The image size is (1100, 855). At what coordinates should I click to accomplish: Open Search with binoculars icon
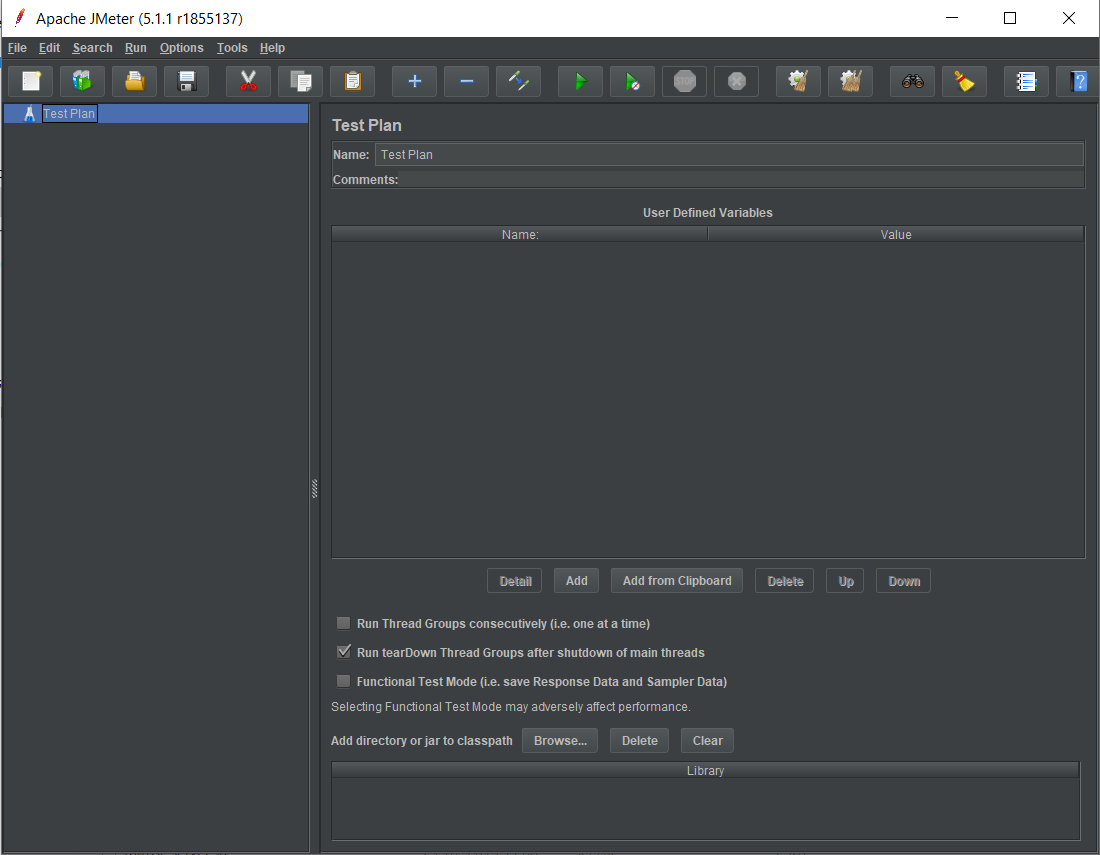[913, 81]
